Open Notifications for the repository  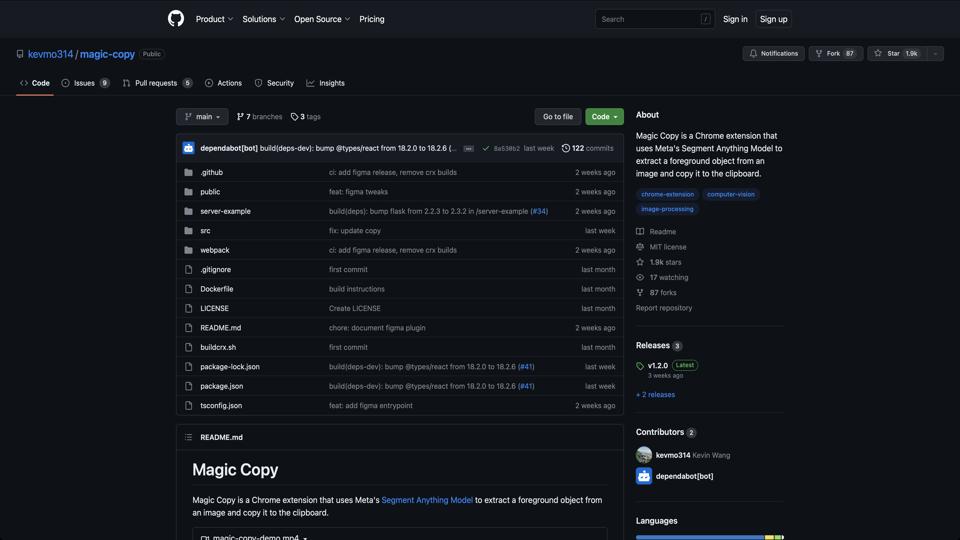(773, 54)
